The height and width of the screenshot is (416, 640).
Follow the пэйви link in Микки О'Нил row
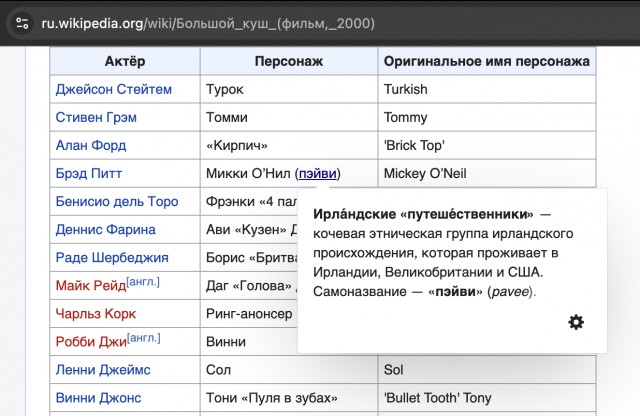pos(318,174)
